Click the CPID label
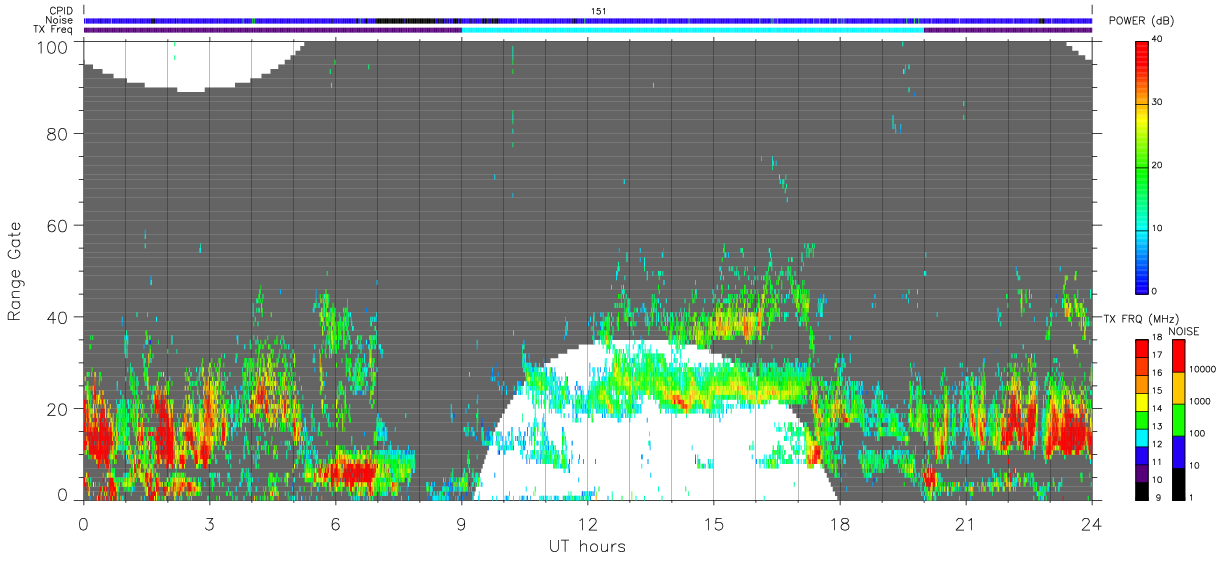The height and width of the screenshot is (567, 1228). pyautogui.click(x=62, y=11)
